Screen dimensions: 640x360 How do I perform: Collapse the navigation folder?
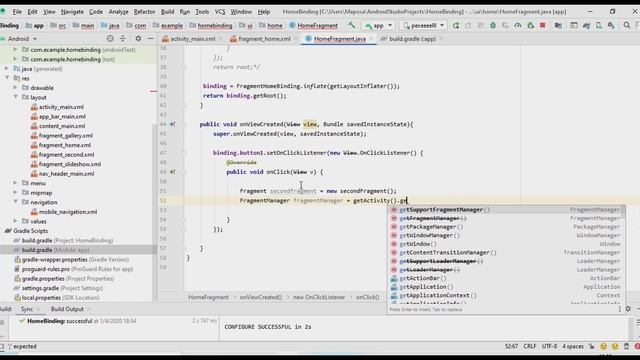16,202
